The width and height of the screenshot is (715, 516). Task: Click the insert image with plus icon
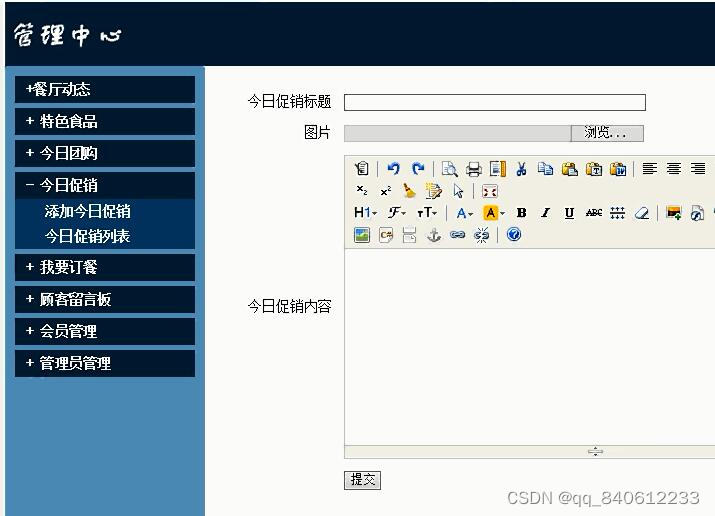(x=674, y=212)
